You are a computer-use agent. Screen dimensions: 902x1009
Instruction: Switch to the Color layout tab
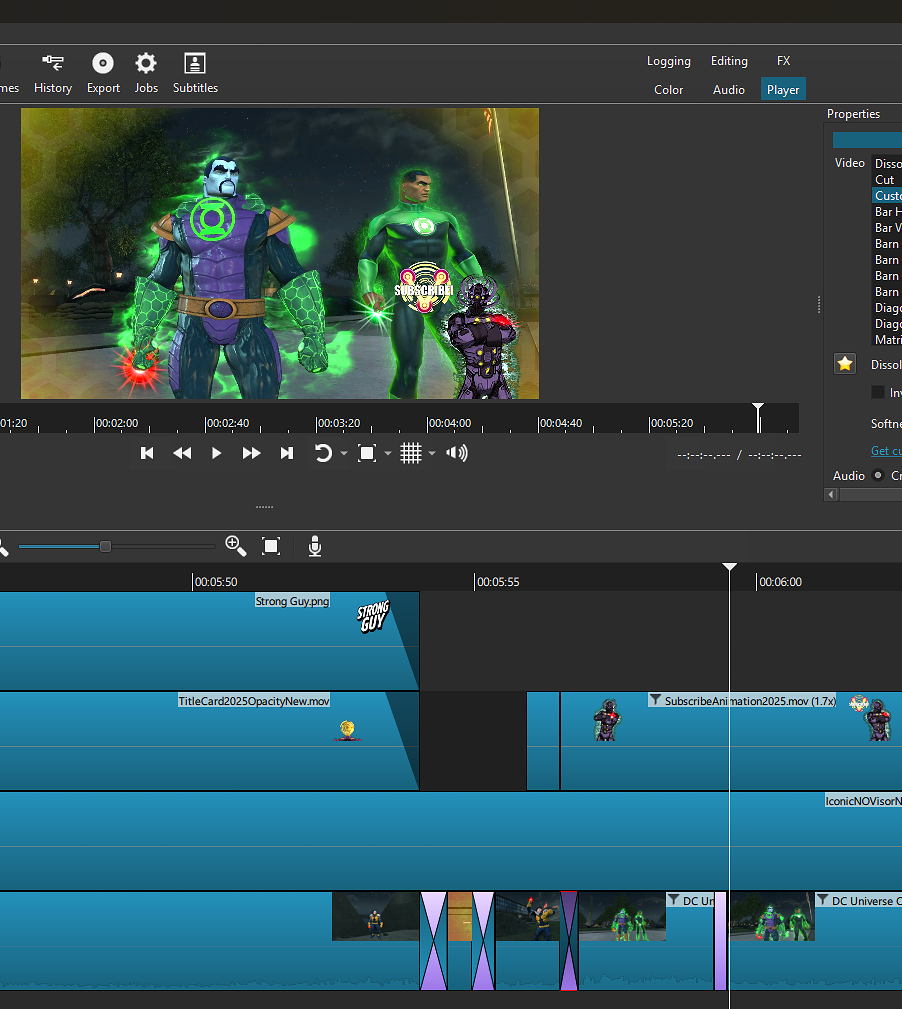(668, 90)
